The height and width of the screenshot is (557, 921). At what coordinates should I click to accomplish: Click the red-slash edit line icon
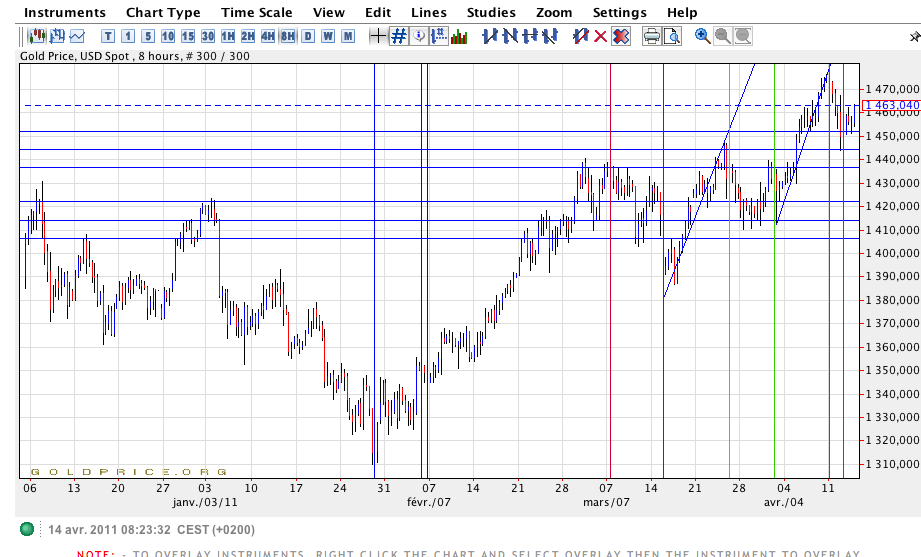point(580,36)
